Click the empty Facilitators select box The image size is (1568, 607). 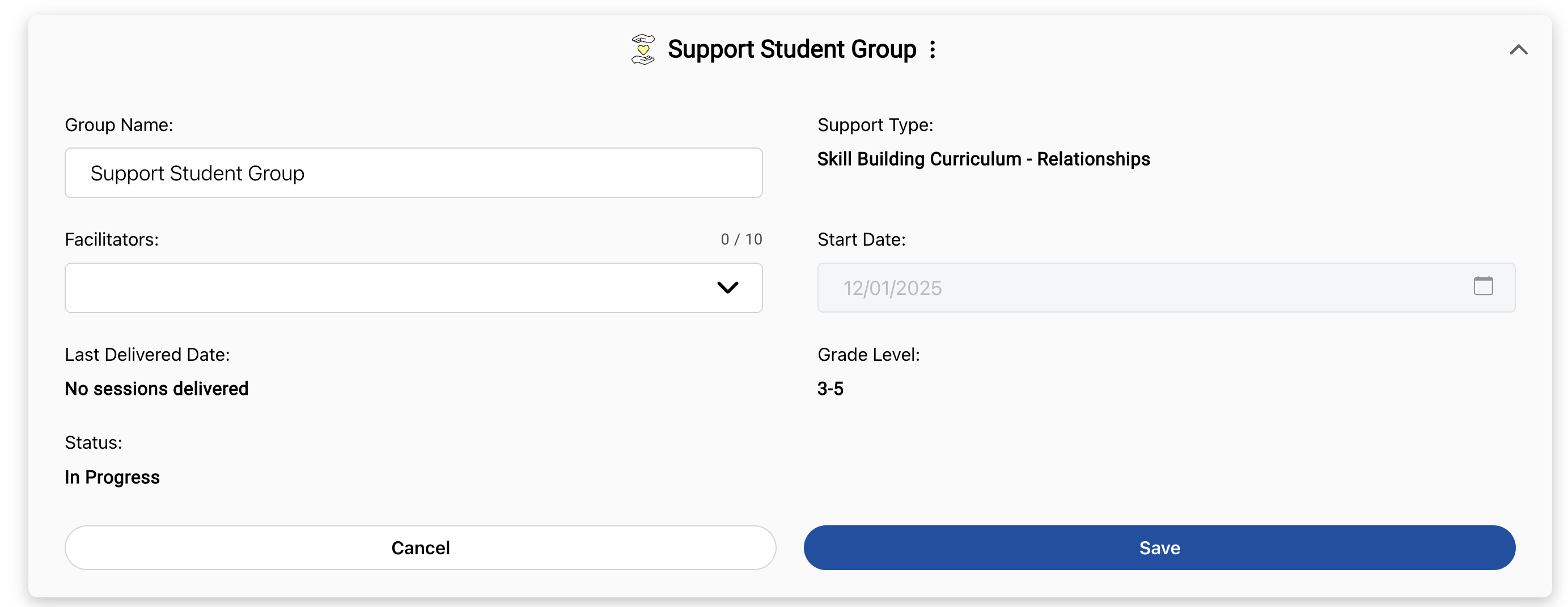pyautogui.click(x=389, y=288)
